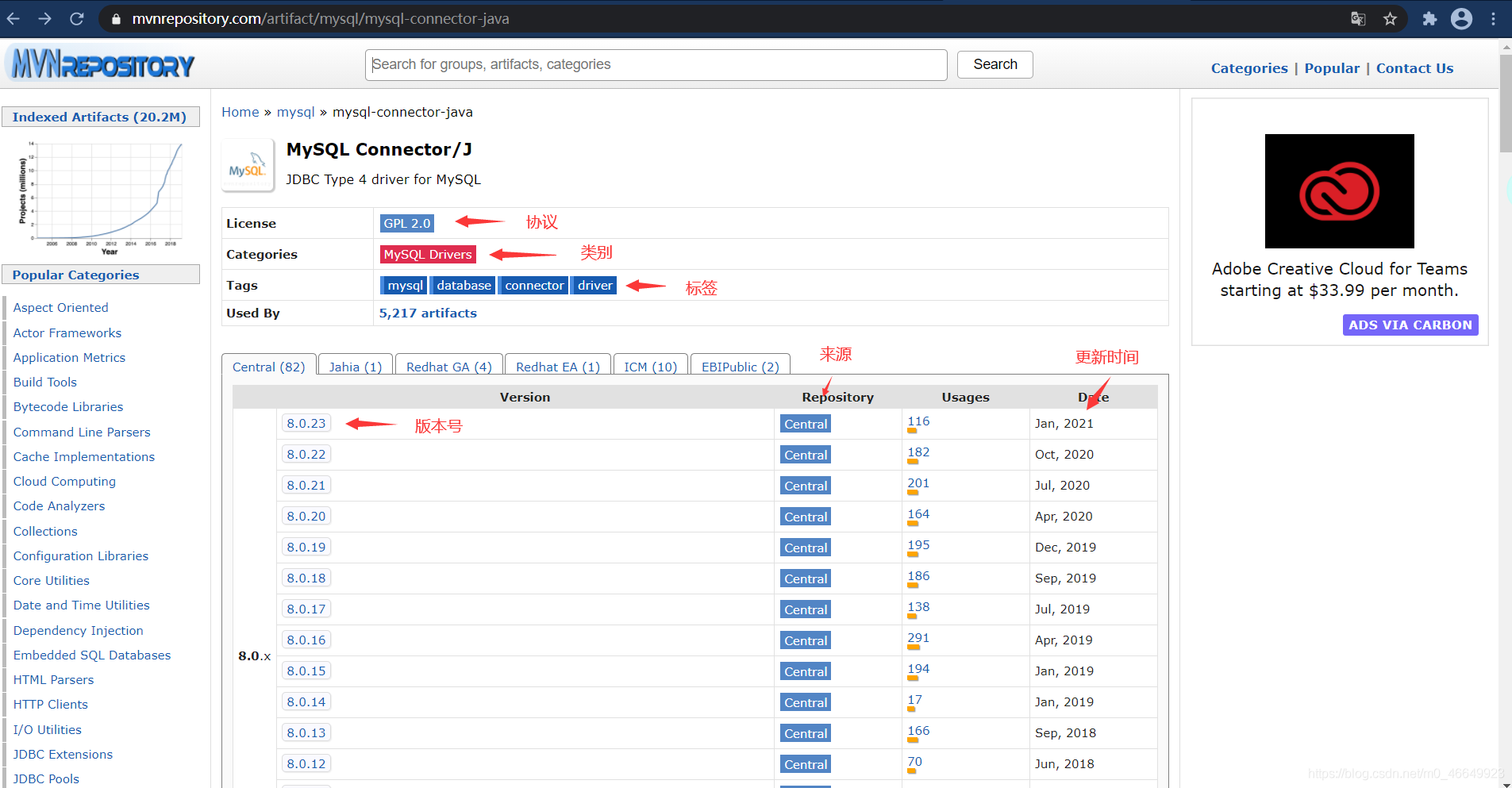
Task: Select the connector tag
Action: [534, 285]
